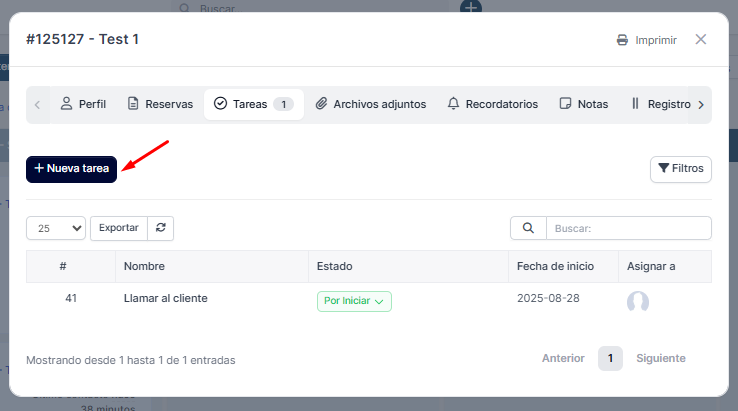Open the Archivos adjuntos tab

371,104
